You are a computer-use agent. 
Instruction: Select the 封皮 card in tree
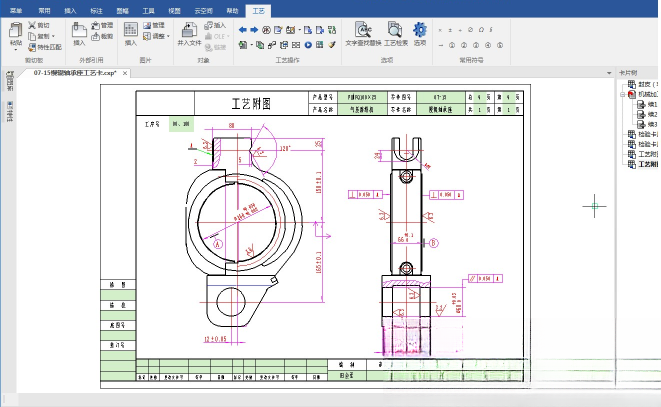point(643,84)
